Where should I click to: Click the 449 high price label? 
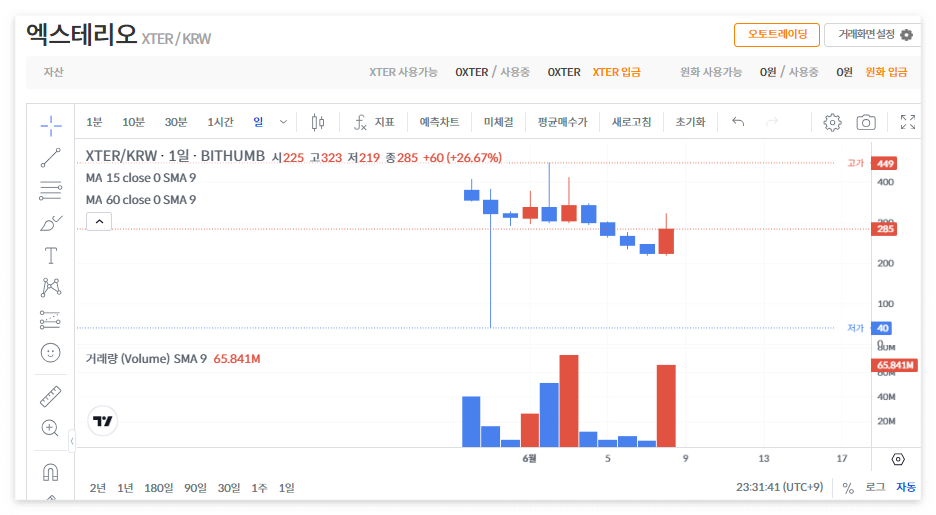tap(885, 164)
